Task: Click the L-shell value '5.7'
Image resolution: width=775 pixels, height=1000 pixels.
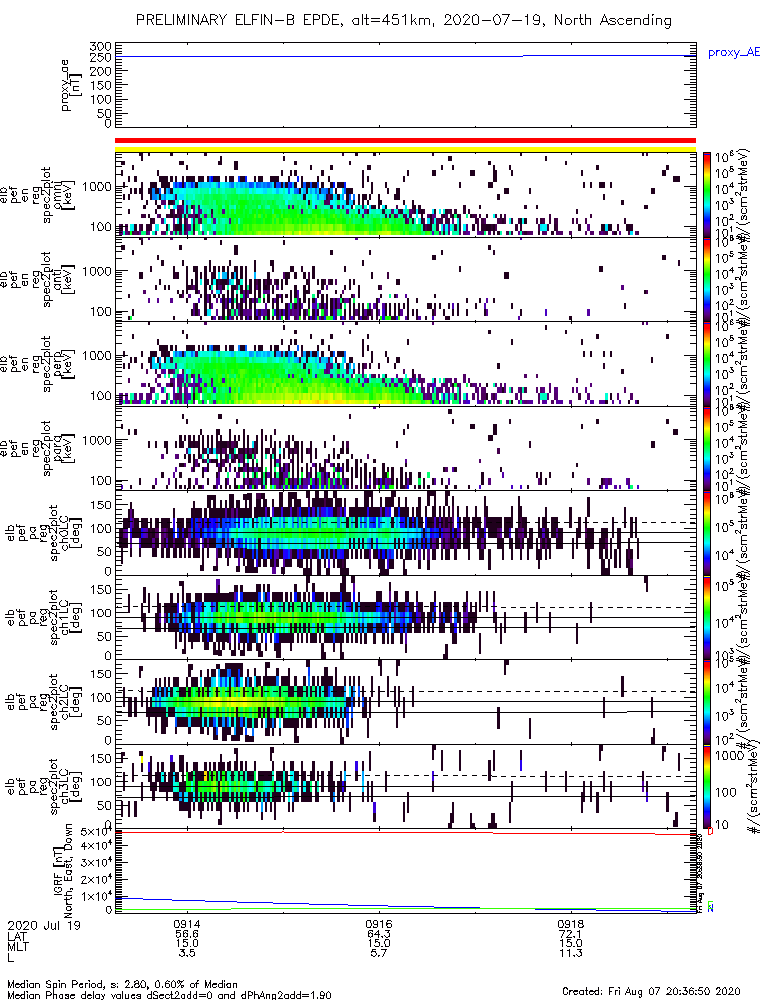Action: 379,953
